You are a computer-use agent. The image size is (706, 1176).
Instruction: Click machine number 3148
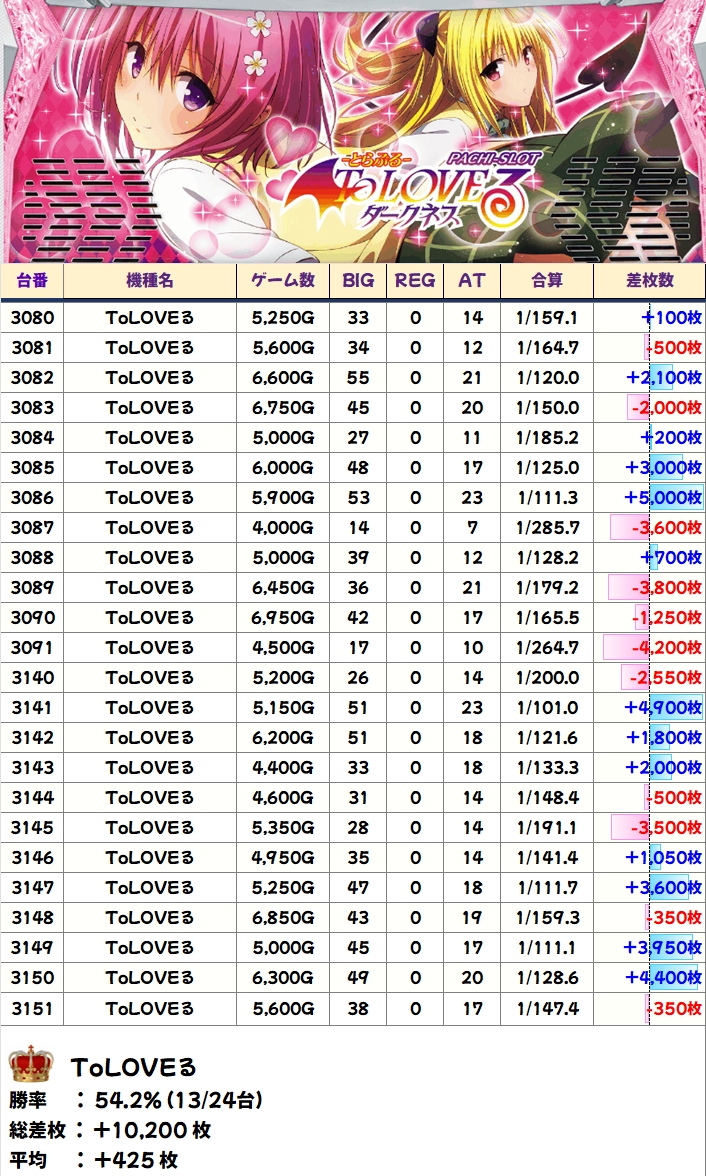[x=32, y=918]
